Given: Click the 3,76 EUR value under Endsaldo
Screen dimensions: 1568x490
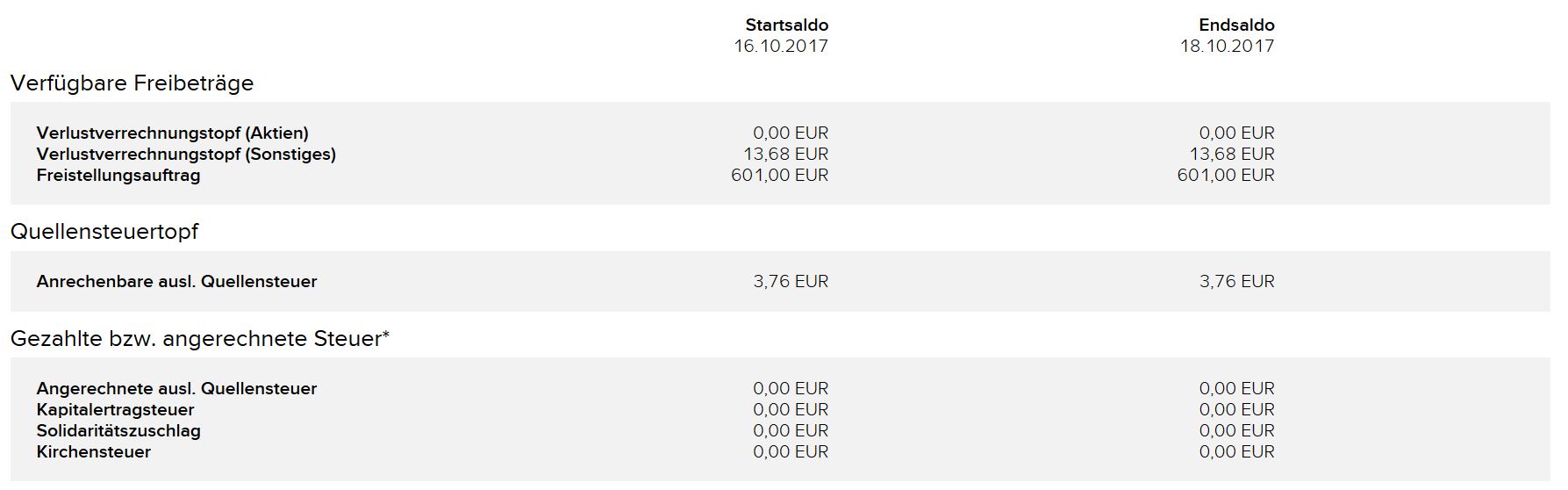Looking at the screenshot, I should (x=1236, y=282).
